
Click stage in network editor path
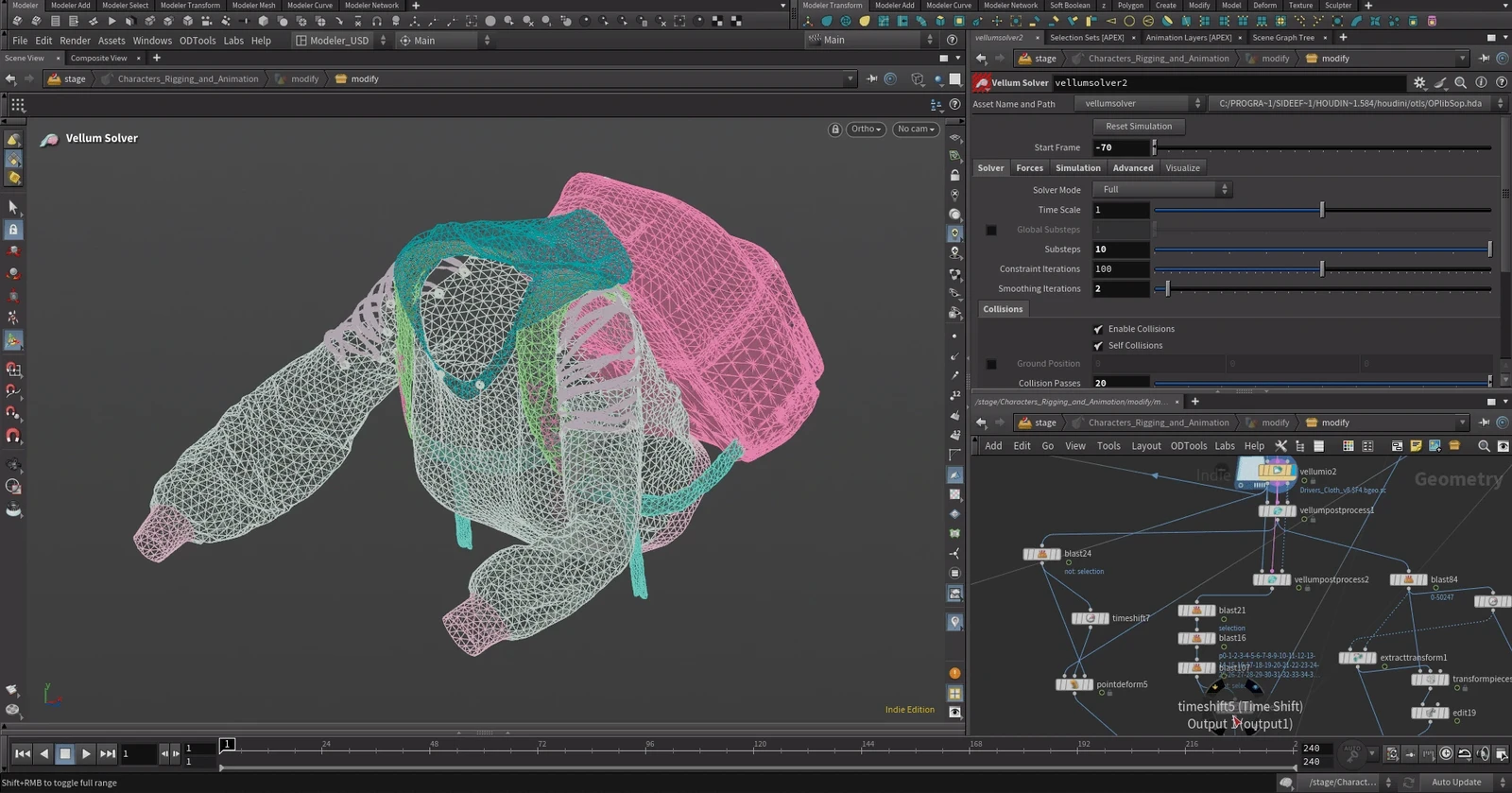(x=1045, y=423)
